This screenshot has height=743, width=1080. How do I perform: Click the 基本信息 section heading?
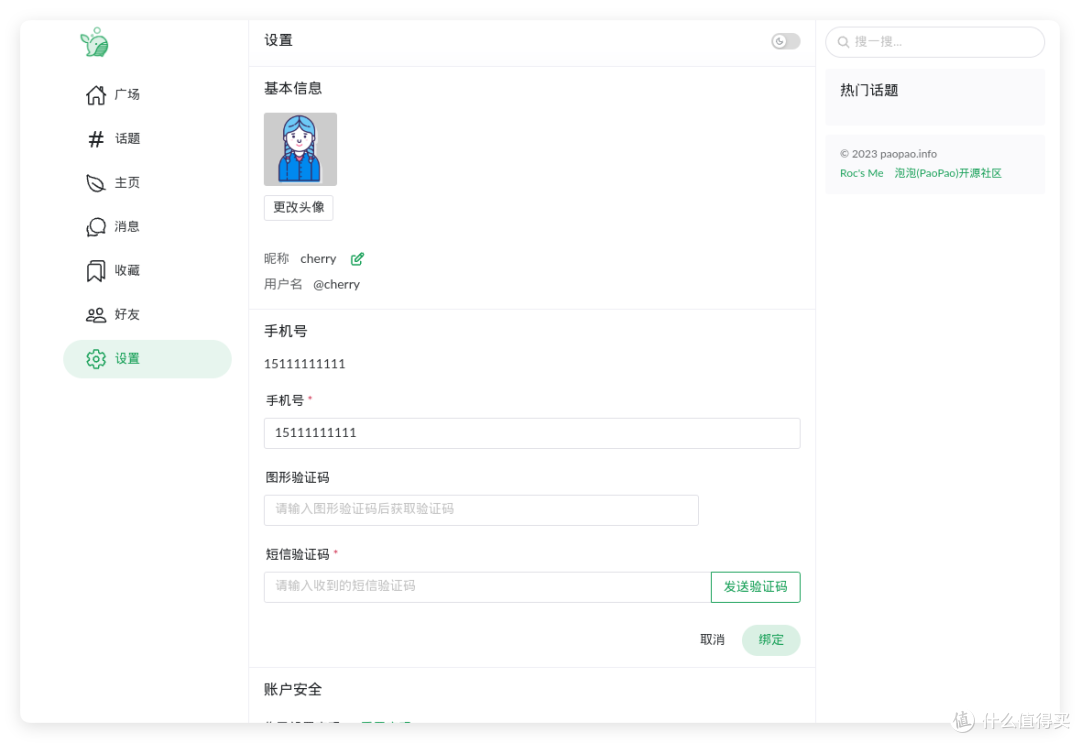coord(293,88)
